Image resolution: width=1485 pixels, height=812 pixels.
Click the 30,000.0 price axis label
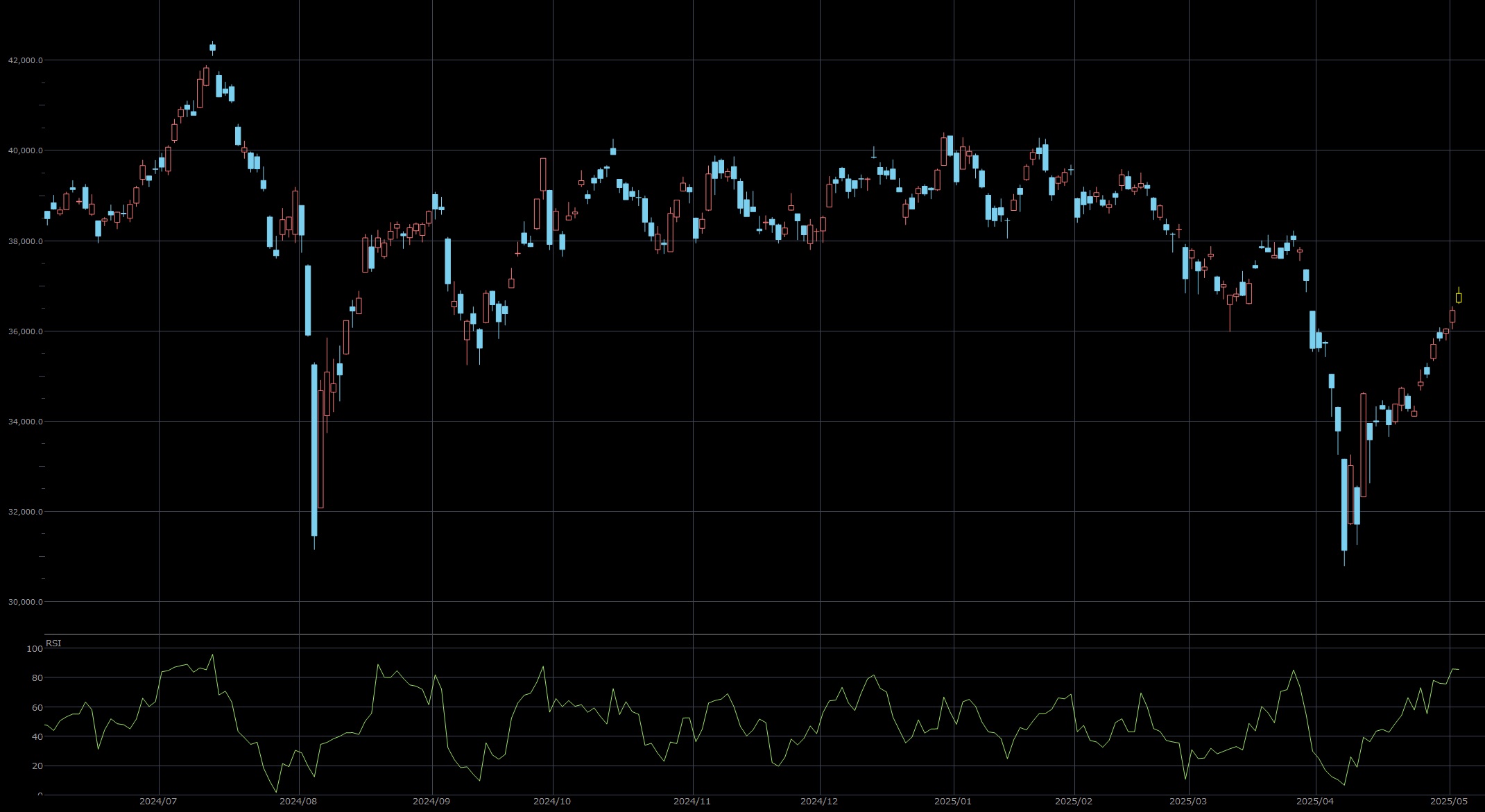pyautogui.click(x=25, y=602)
